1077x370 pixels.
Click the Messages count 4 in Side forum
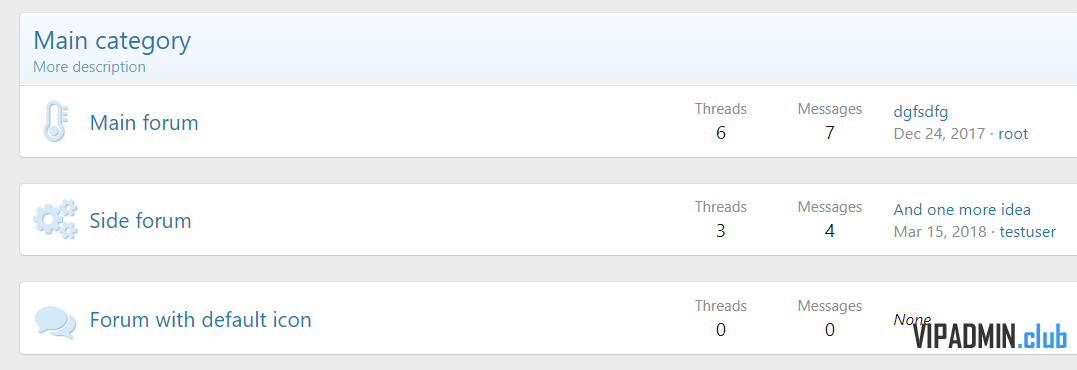(x=830, y=231)
